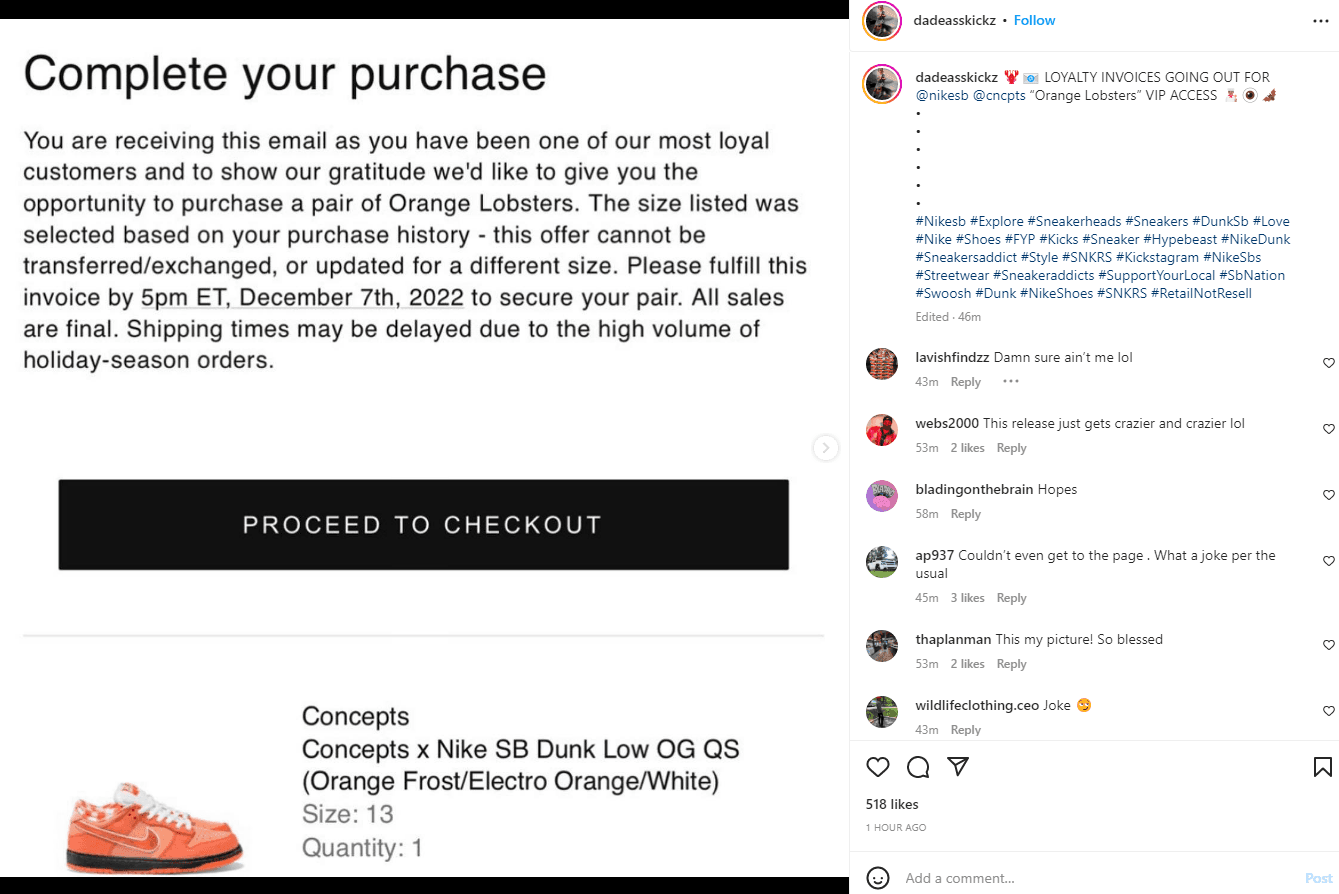
Task: Open dadeasskickz profile picture in header
Action: tap(881, 20)
